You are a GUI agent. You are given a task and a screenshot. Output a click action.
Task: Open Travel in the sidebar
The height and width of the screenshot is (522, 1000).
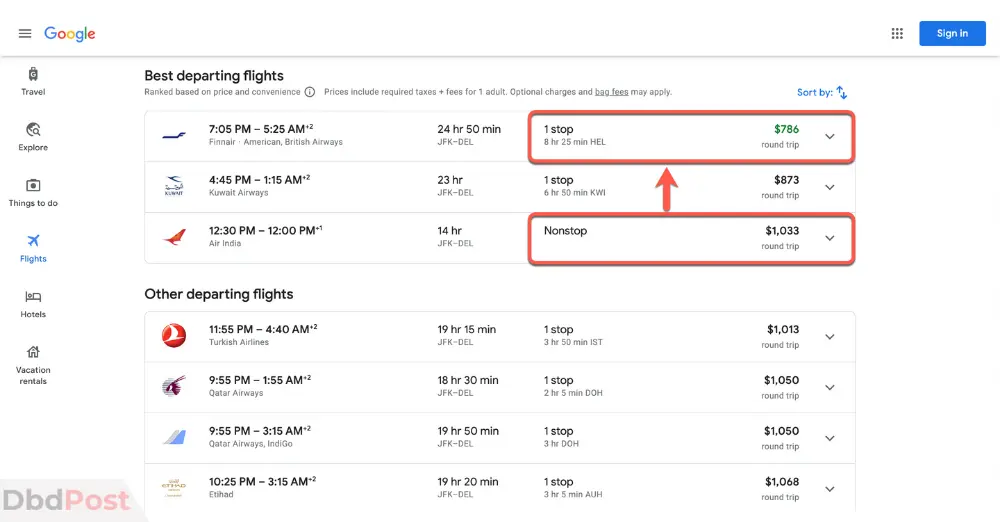click(33, 82)
